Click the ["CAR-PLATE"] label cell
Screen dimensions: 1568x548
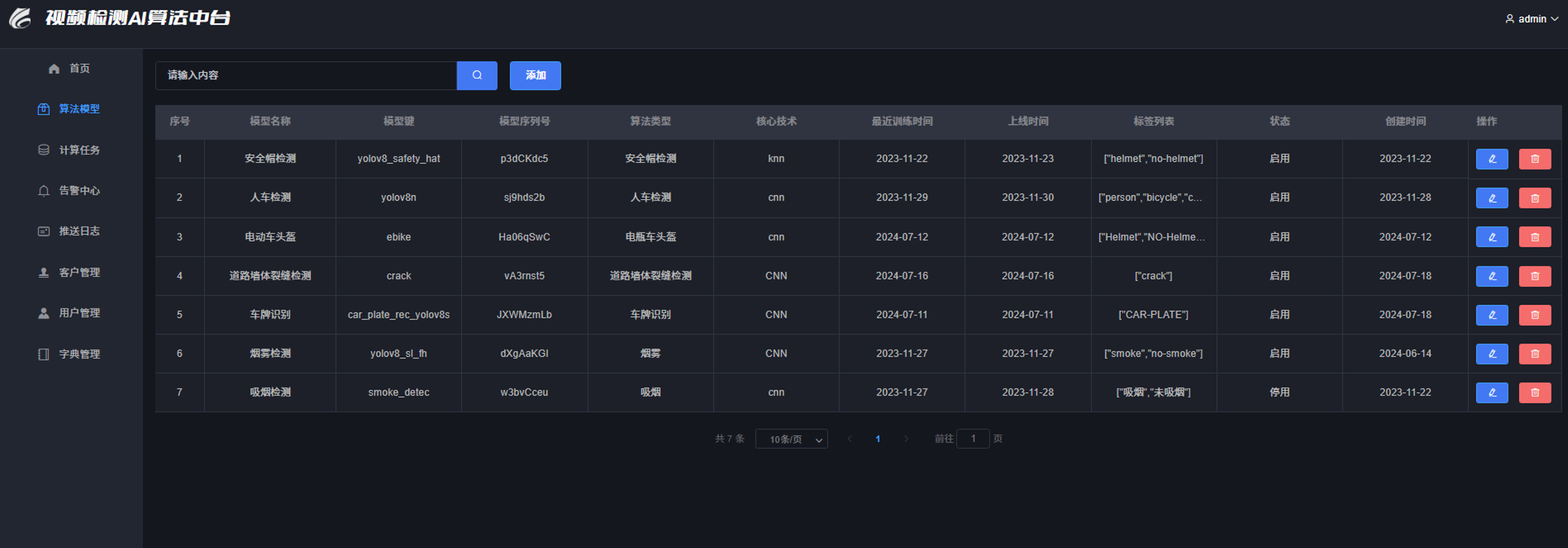[x=1153, y=315]
